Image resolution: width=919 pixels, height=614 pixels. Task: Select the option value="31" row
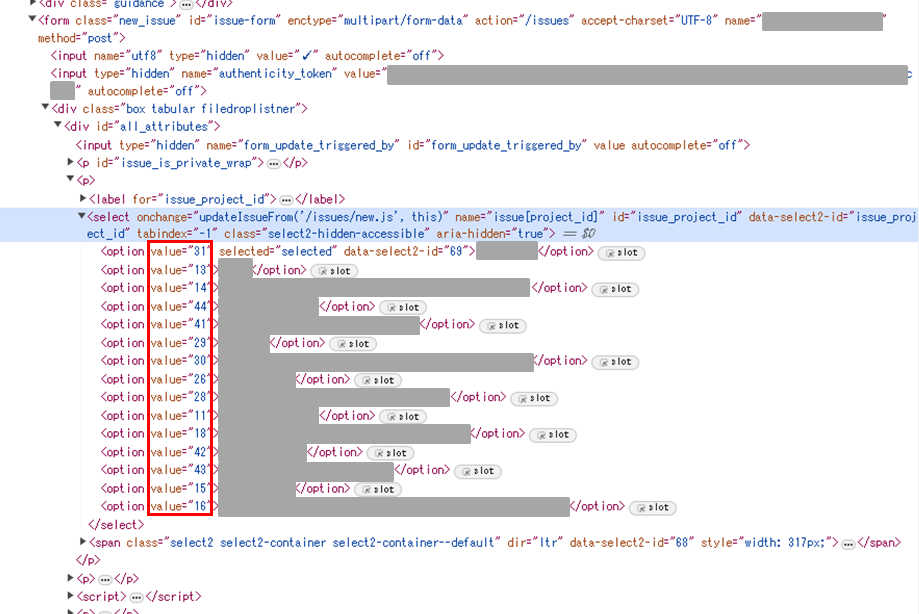[x=373, y=252]
